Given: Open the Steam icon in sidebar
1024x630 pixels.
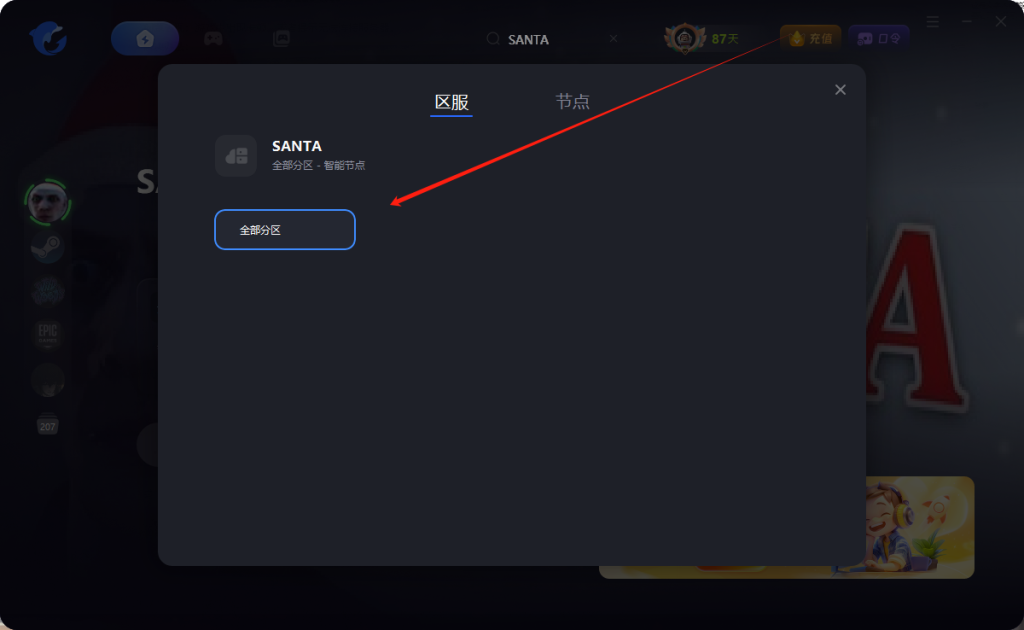Looking at the screenshot, I should click(x=48, y=247).
